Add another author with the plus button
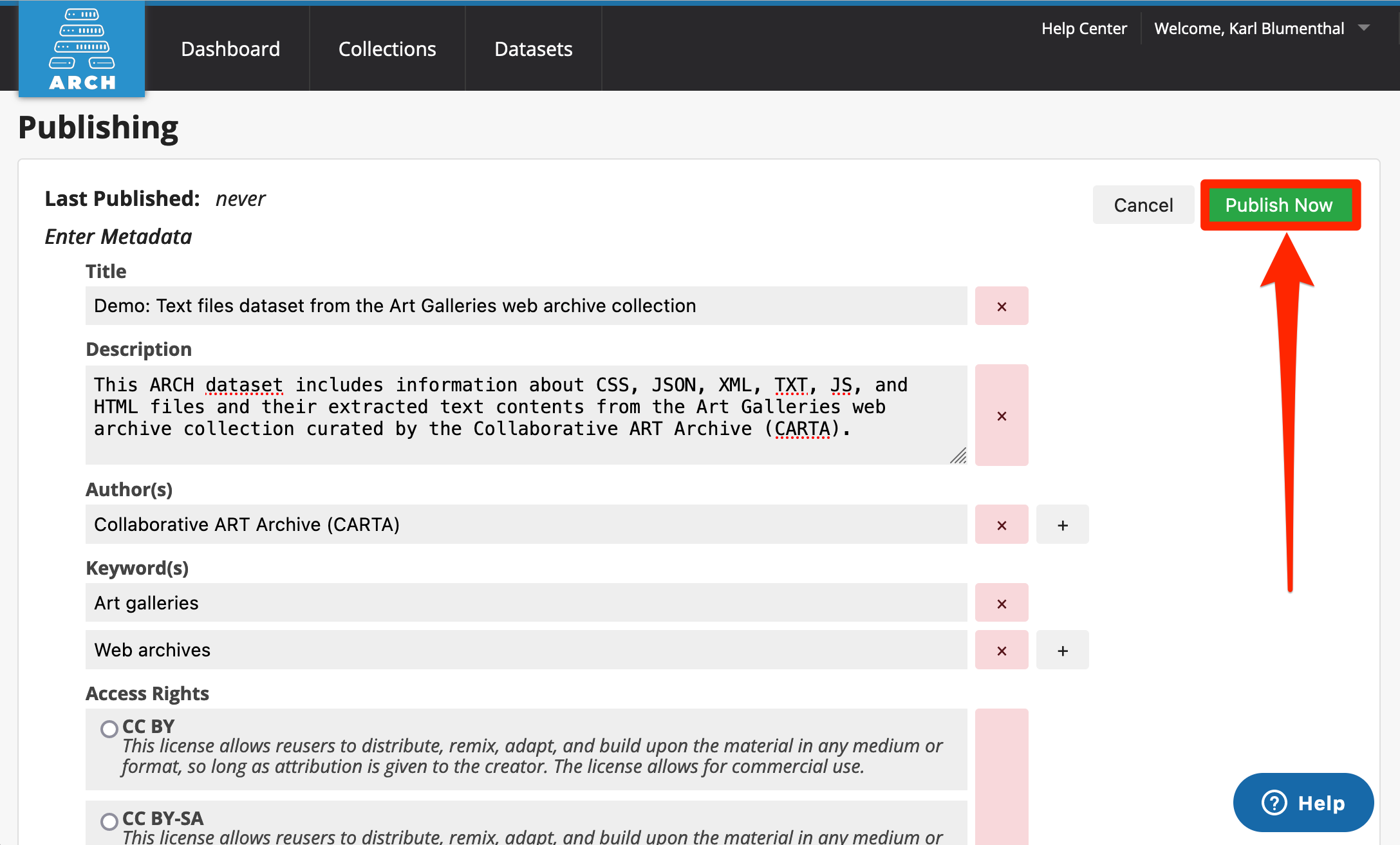Viewport: 1400px width, 845px height. point(1063,525)
